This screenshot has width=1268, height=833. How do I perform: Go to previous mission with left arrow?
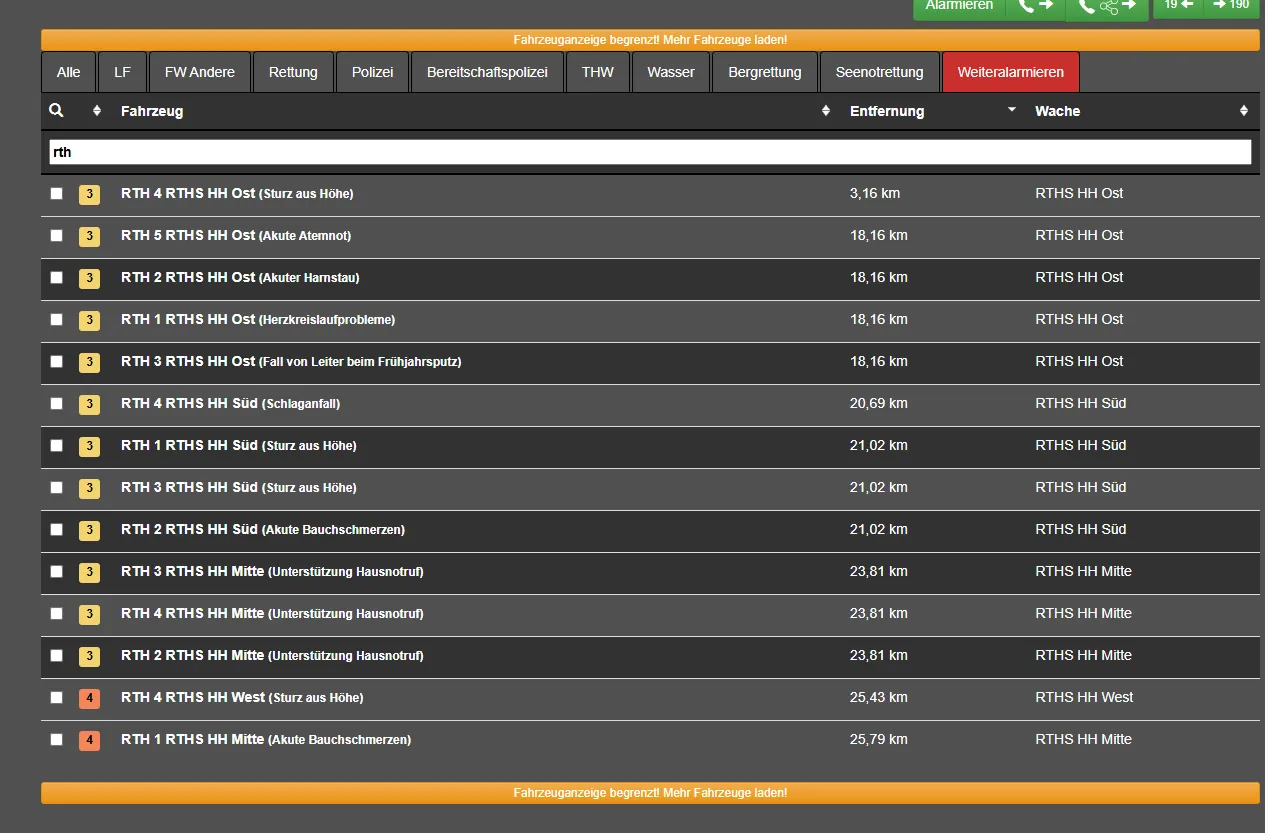pyautogui.click(x=1178, y=5)
